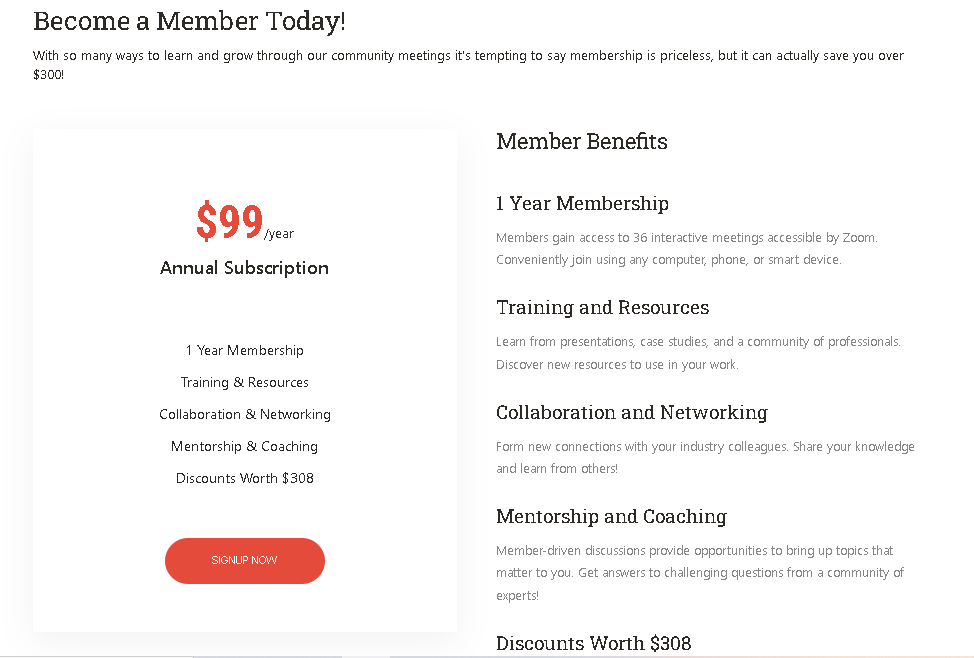Click the $99 price text

[x=229, y=221]
